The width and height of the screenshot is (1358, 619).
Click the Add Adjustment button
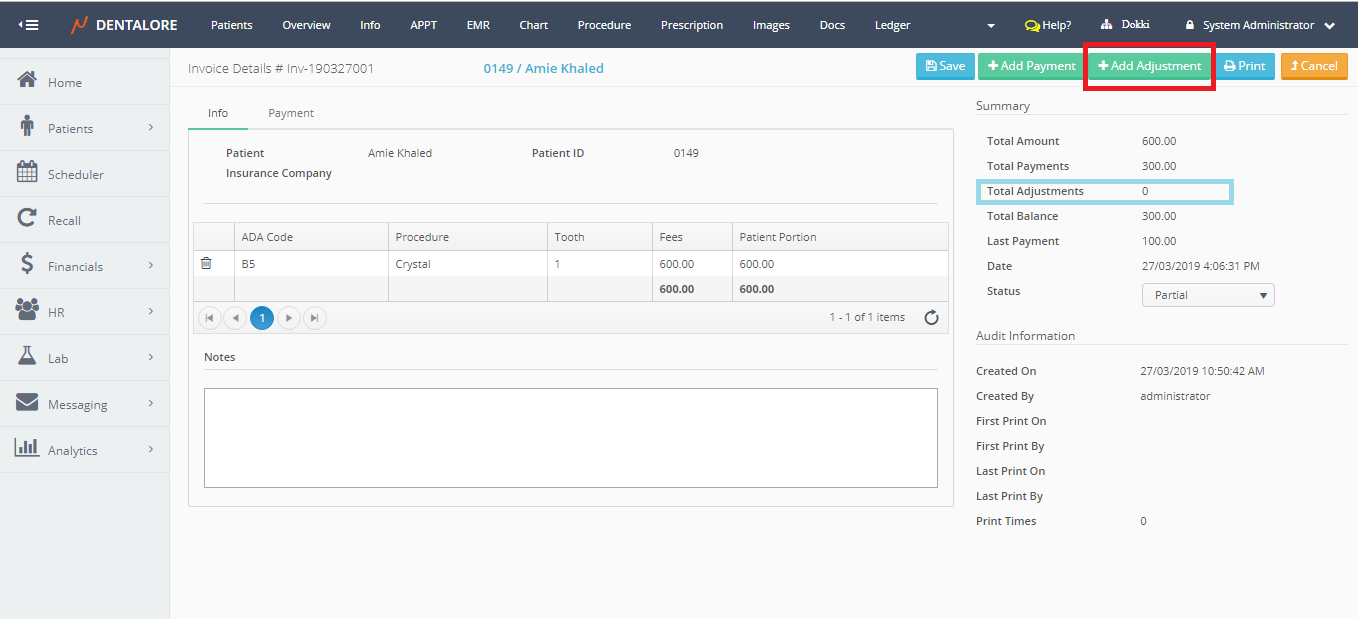1150,66
